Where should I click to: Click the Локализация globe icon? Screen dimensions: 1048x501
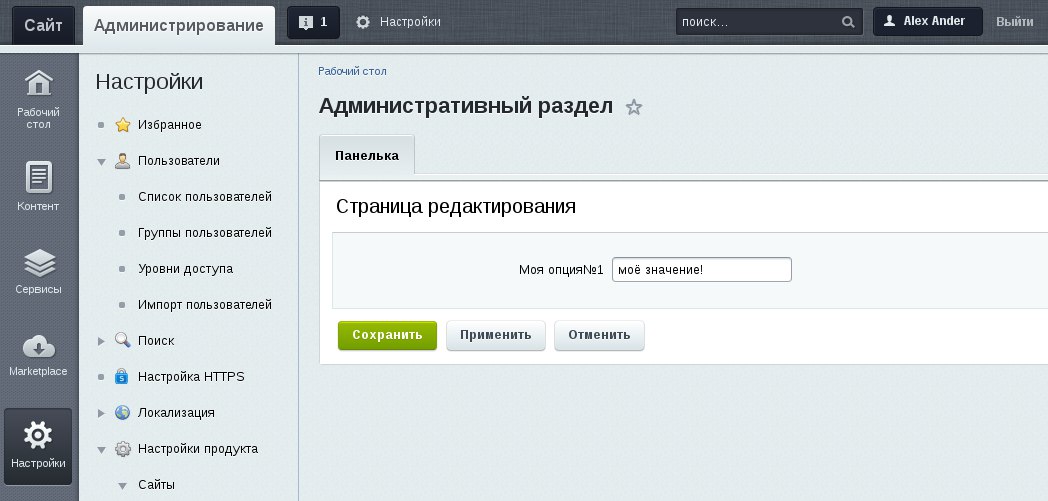(x=122, y=412)
